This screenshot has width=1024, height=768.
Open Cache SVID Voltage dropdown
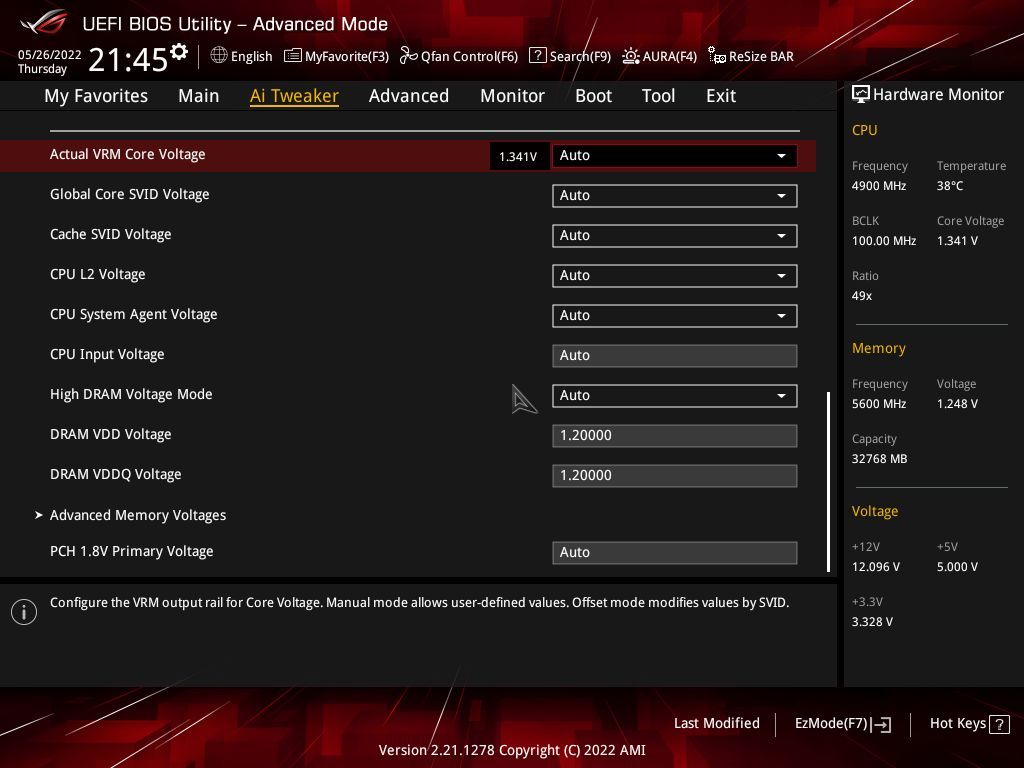675,235
